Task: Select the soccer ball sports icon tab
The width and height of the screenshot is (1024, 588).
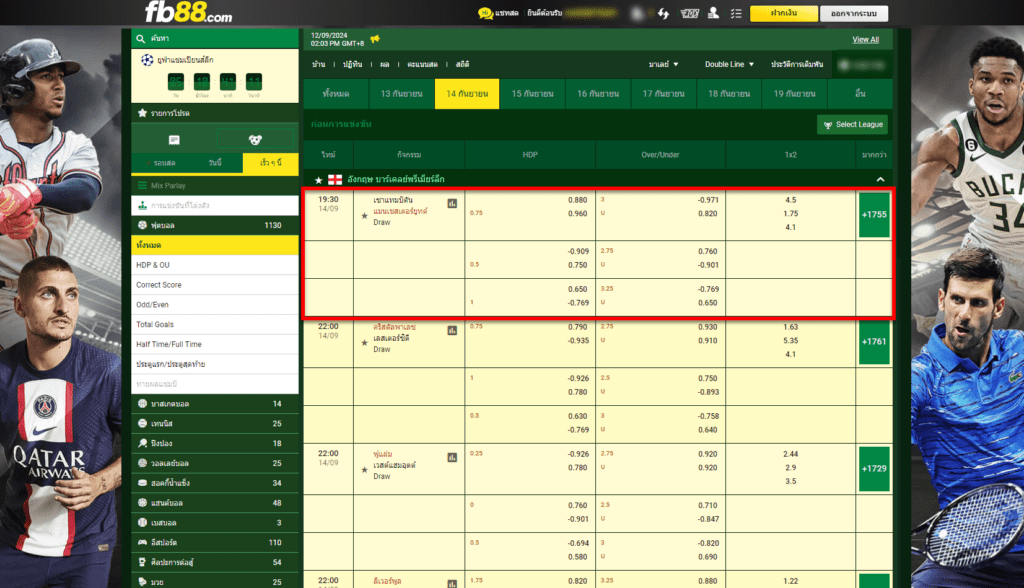Action: pos(255,140)
